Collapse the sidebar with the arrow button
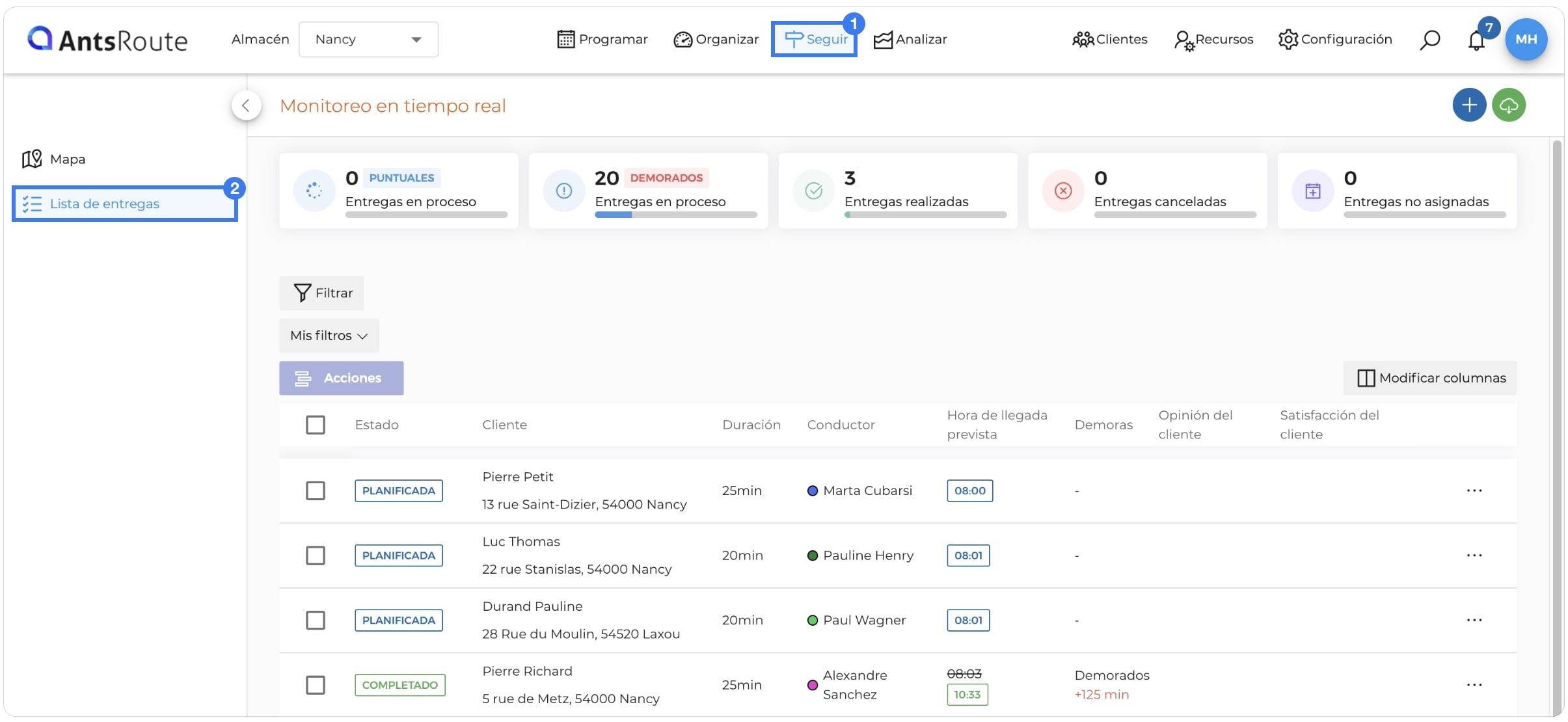The image size is (1568, 722). 246,105
